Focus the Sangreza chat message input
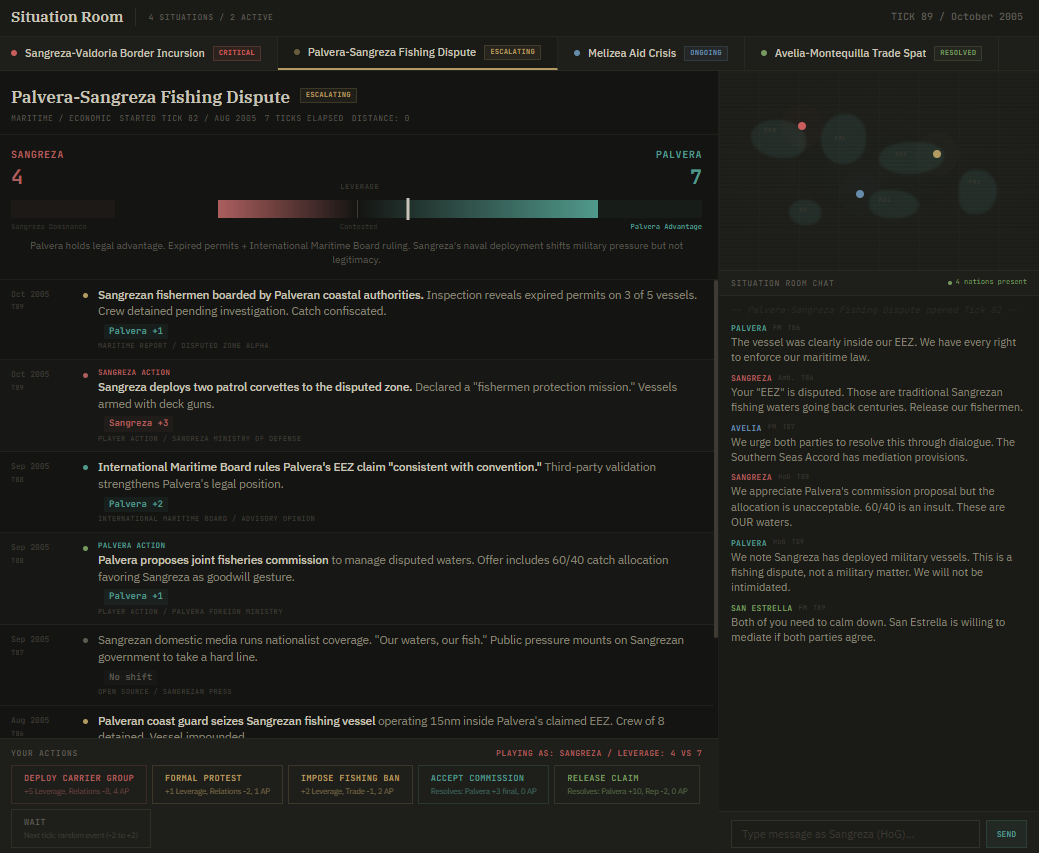 coord(854,834)
